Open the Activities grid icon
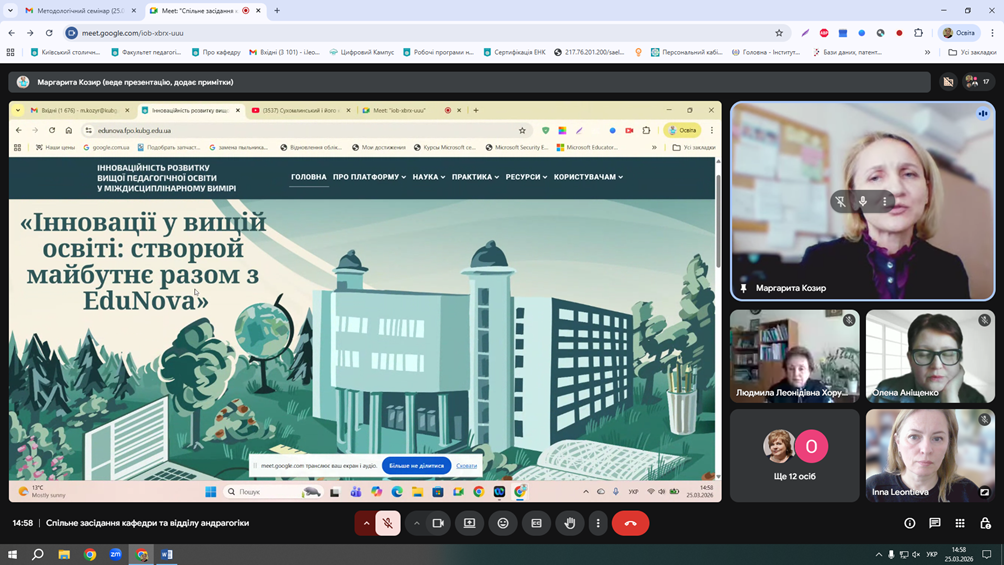Image resolution: width=1004 pixels, height=565 pixels. [960, 523]
